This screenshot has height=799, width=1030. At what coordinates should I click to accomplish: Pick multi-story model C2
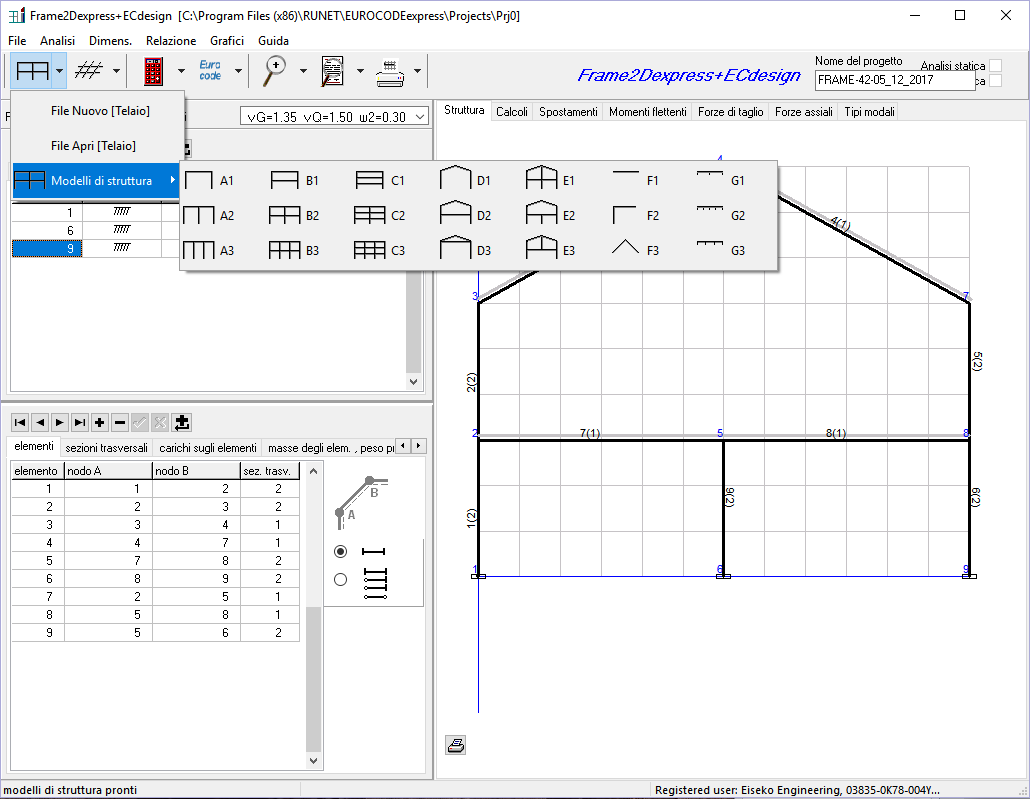click(380, 216)
